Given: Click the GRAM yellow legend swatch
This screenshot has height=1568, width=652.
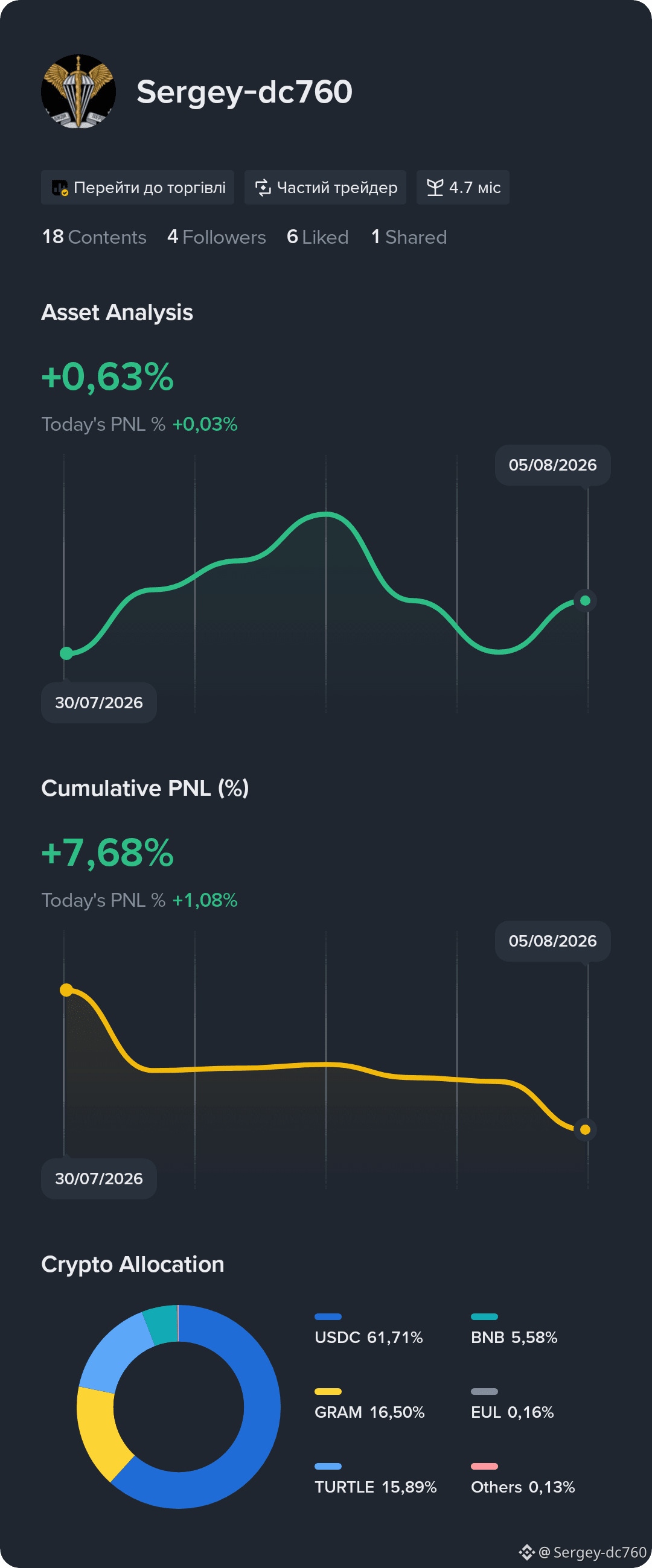Looking at the screenshot, I should (x=328, y=1391).
